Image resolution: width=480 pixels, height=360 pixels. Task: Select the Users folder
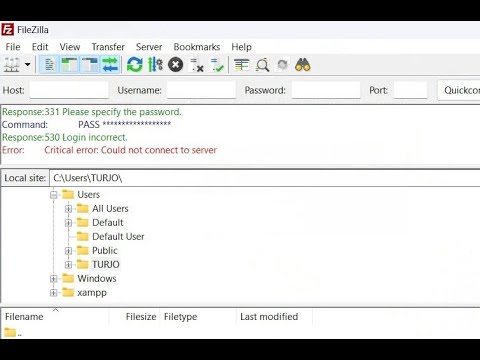[88, 195]
